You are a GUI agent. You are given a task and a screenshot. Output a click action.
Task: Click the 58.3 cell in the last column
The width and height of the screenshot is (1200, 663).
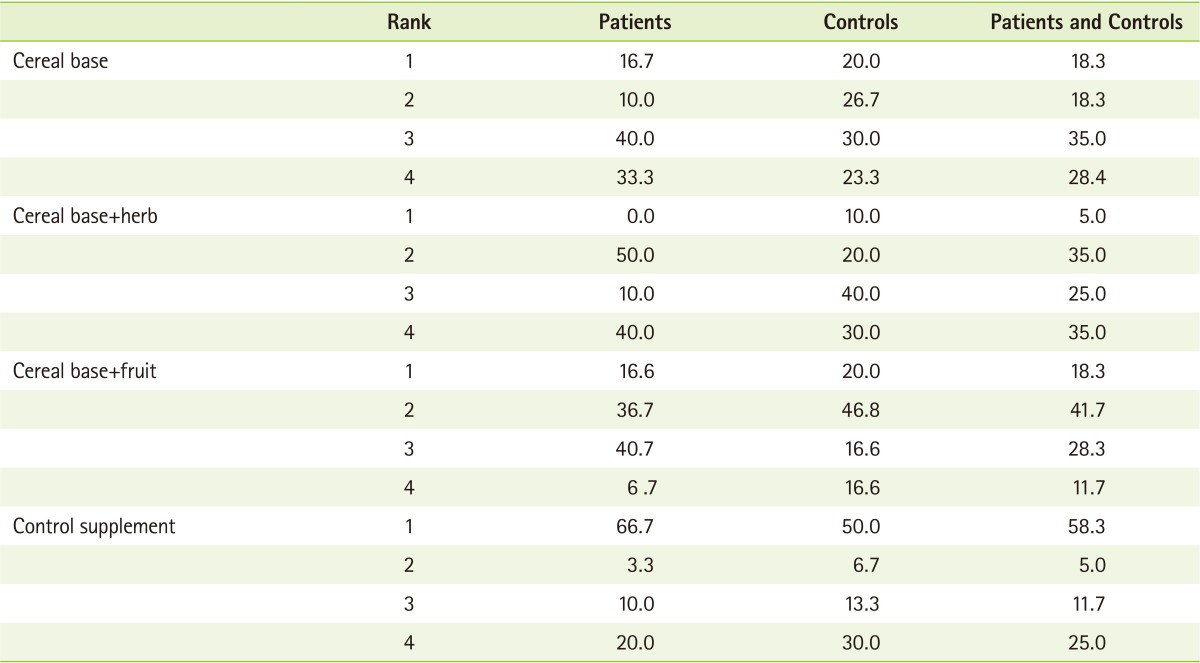click(1087, 526)
